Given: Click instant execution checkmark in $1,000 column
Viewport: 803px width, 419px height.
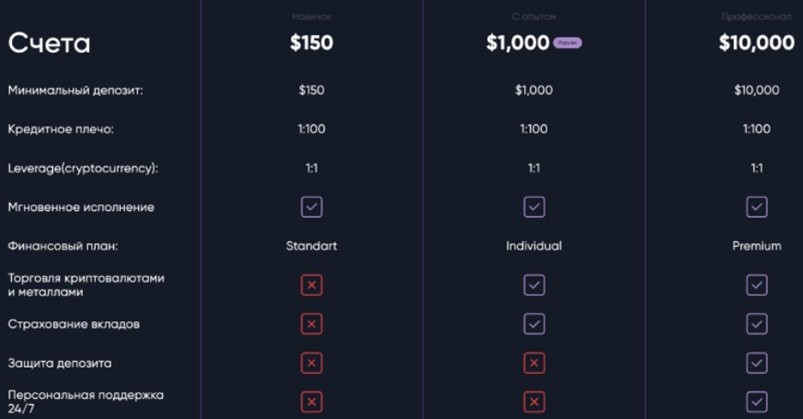Looking at the screenshot, I should point(534,207).
